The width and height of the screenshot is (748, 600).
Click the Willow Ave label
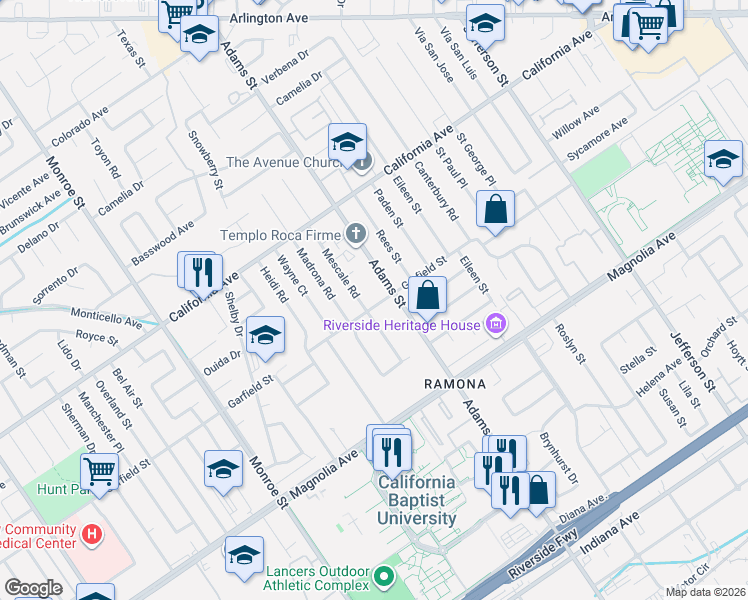[575, 123]
